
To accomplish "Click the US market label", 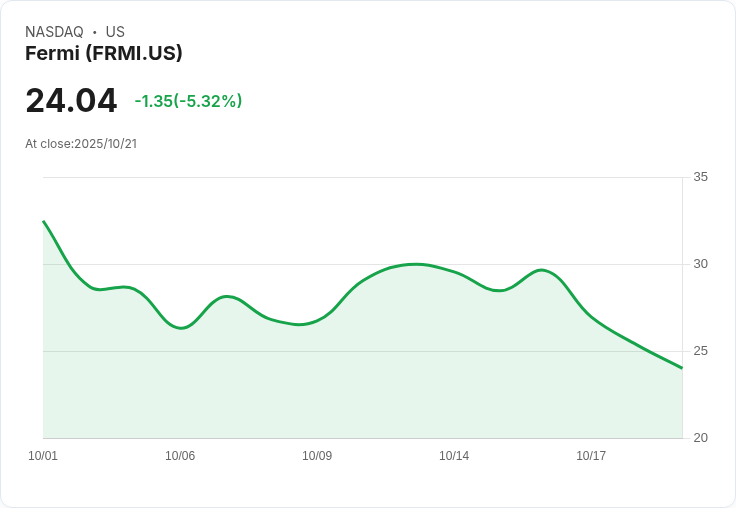I will coord(115,32).
